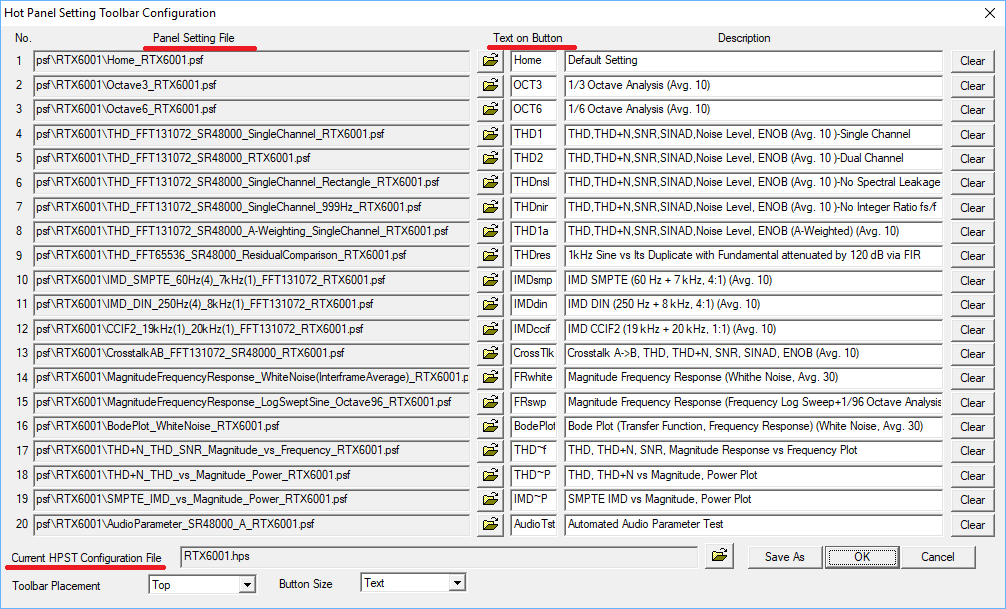Edit OCT3 button text field

533,85
